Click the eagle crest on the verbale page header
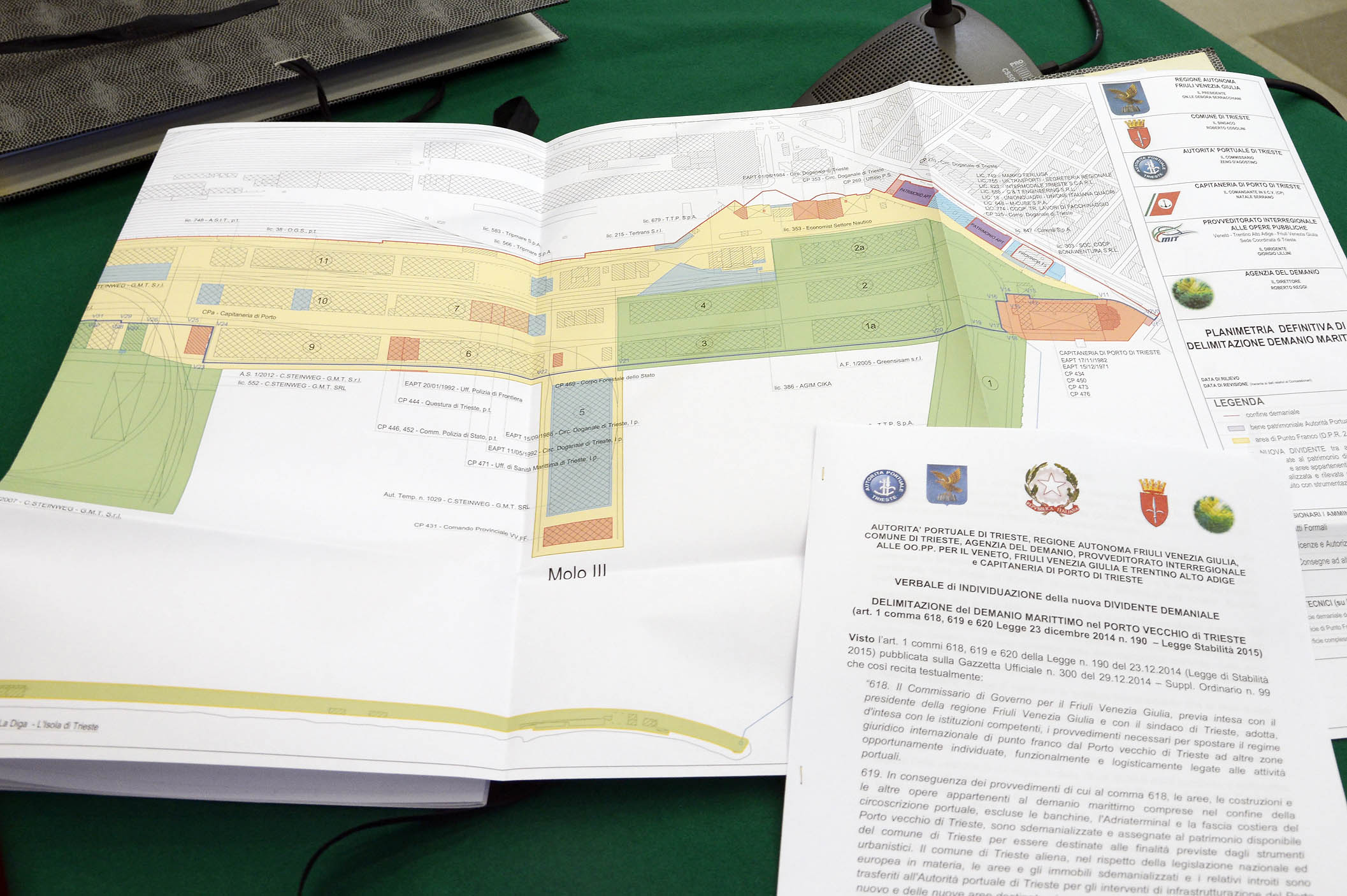The width and height of the screenshot is (1347, 896). point(946,484)
